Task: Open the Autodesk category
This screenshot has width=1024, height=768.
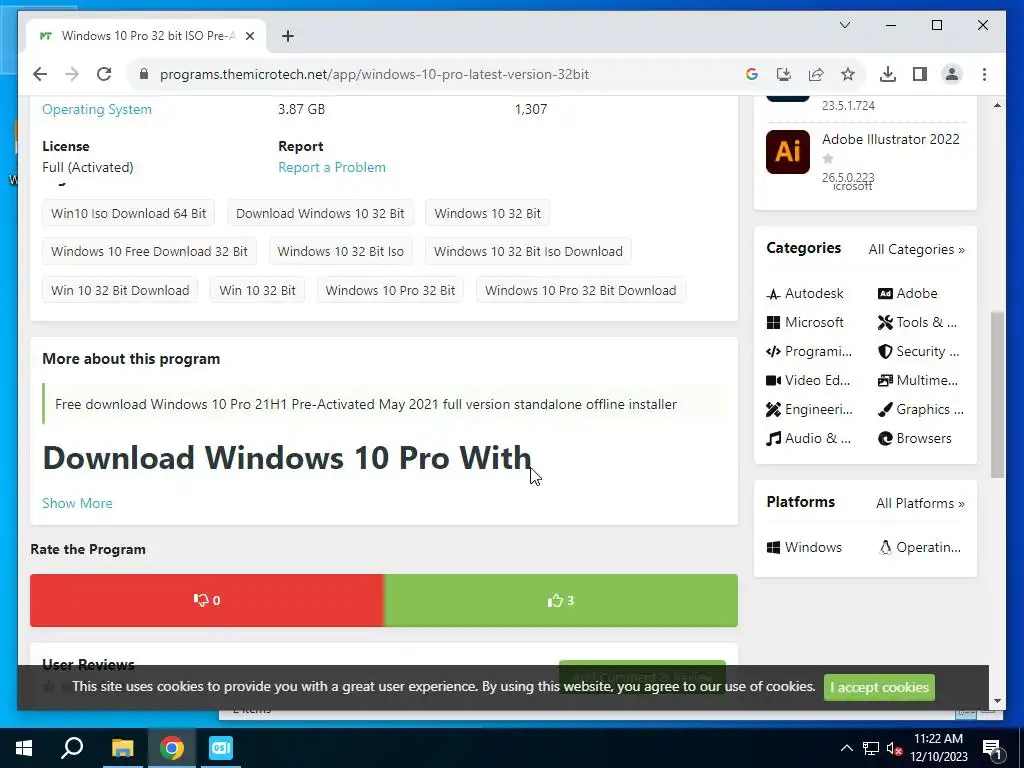Action: coord(805,294)
